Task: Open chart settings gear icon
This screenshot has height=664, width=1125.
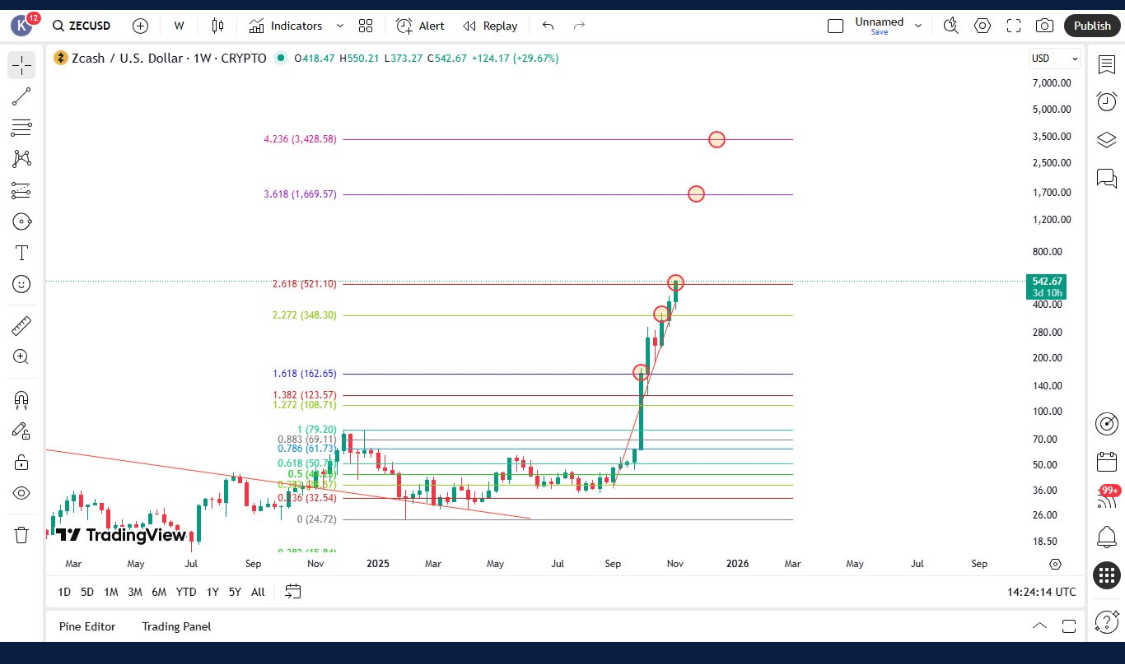Action: (982, 26)
